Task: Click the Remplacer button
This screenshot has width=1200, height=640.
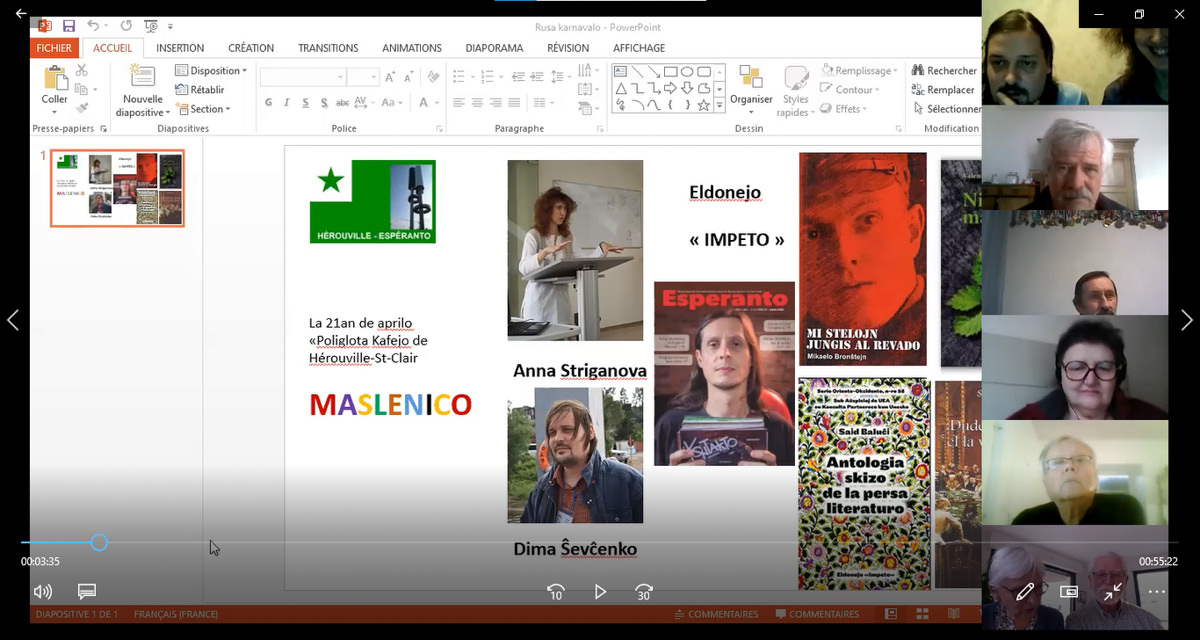Action: click(x=942, y=90)
